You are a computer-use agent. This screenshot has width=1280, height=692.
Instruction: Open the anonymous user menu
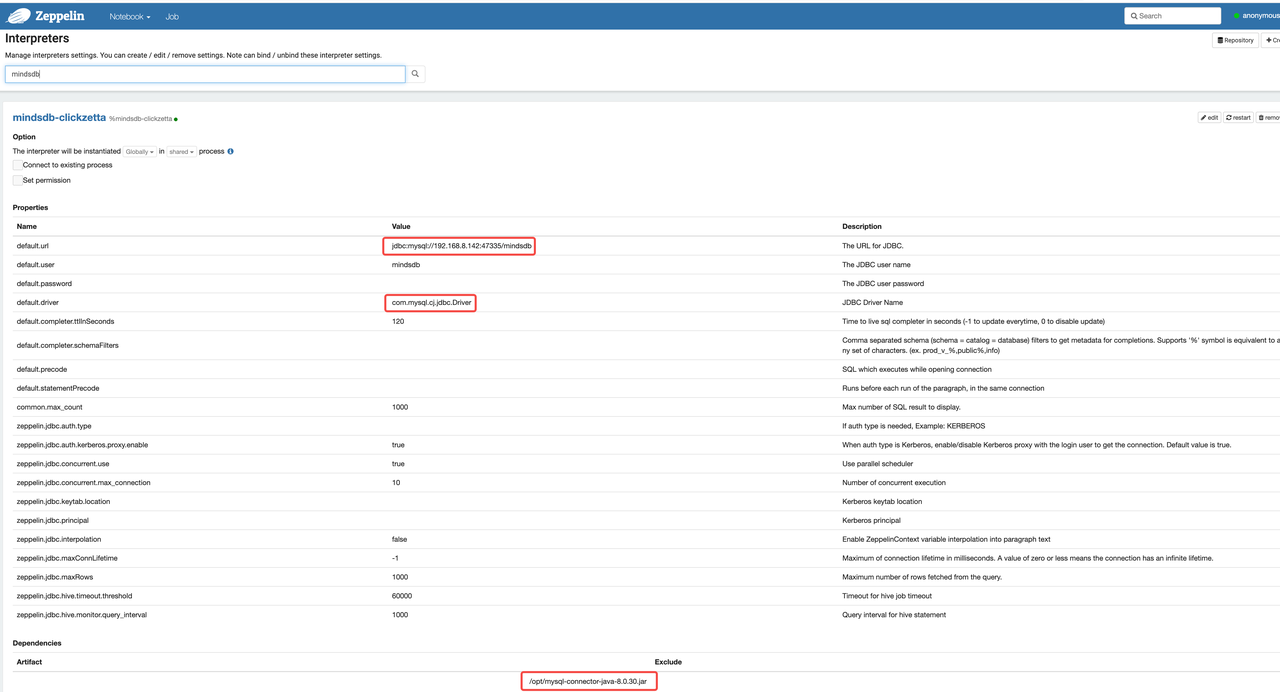click(1257, 16)
